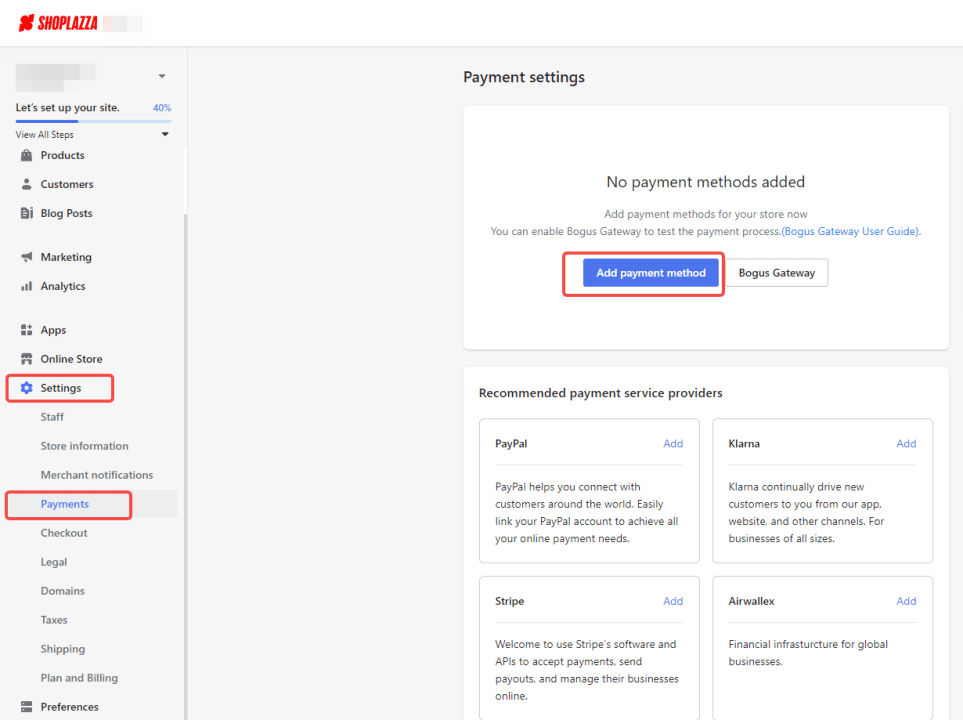
Task: Open Merchant notifications settings
Action: pyautogui.click(x=97, y=475)
